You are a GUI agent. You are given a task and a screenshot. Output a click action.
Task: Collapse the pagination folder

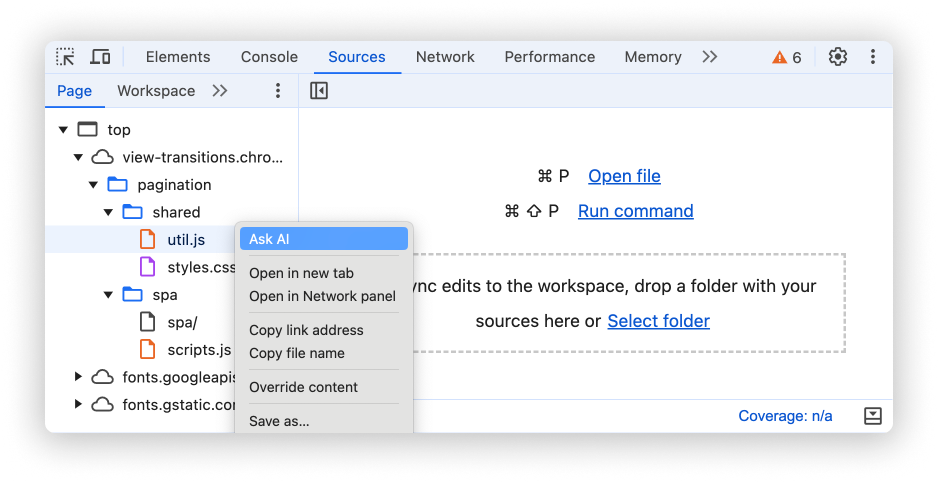pos(94,185)
